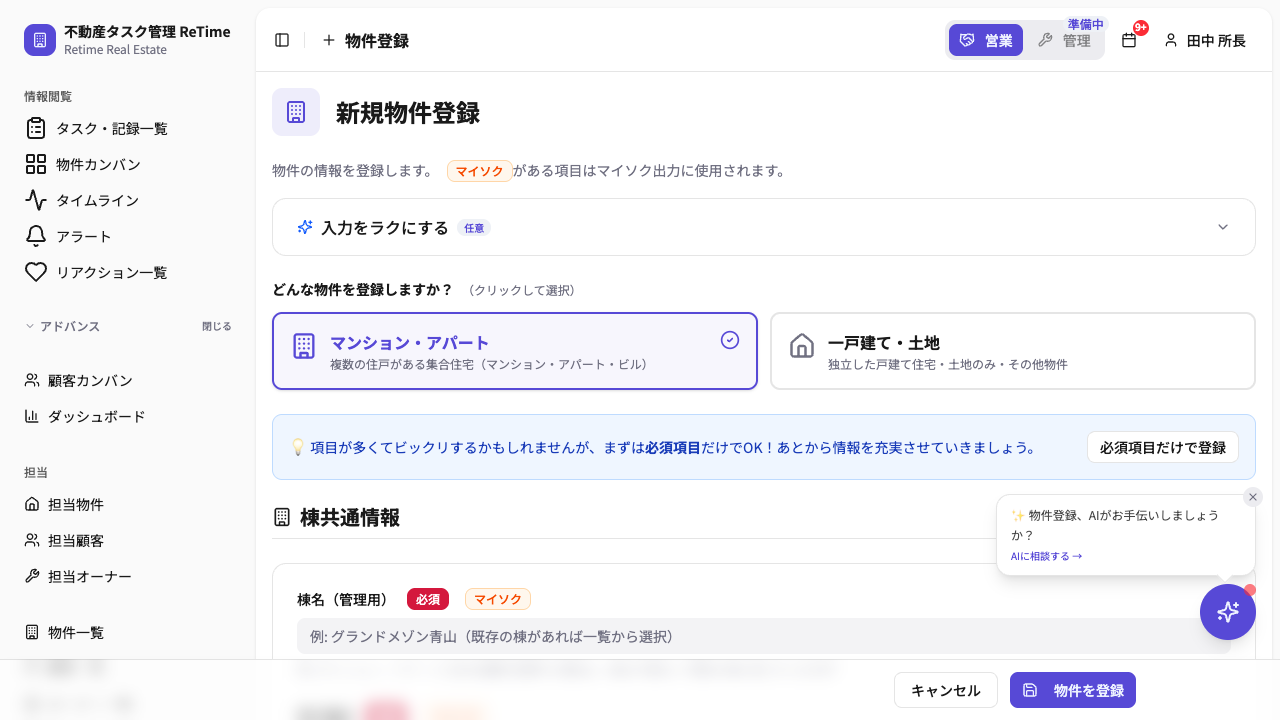
Task: Switch to the 管理 mode tab
Action: click(x=1064, y=40)
